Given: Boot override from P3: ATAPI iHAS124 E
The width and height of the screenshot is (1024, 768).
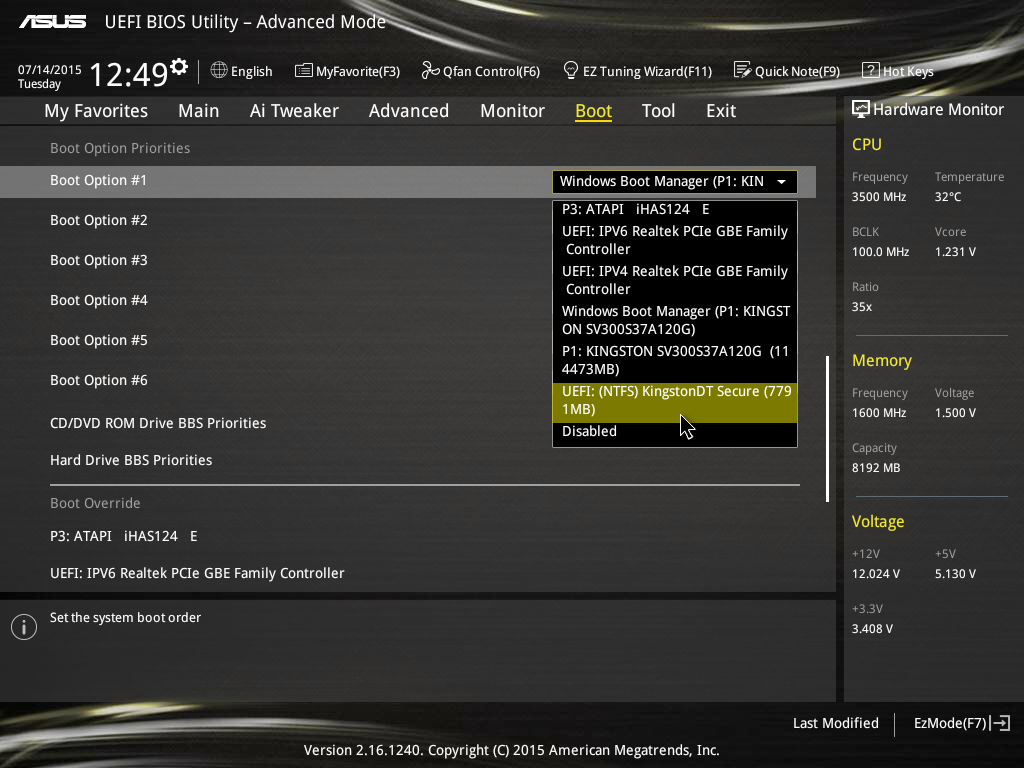Looking at the screenshot, I should [x=123, y=536].
